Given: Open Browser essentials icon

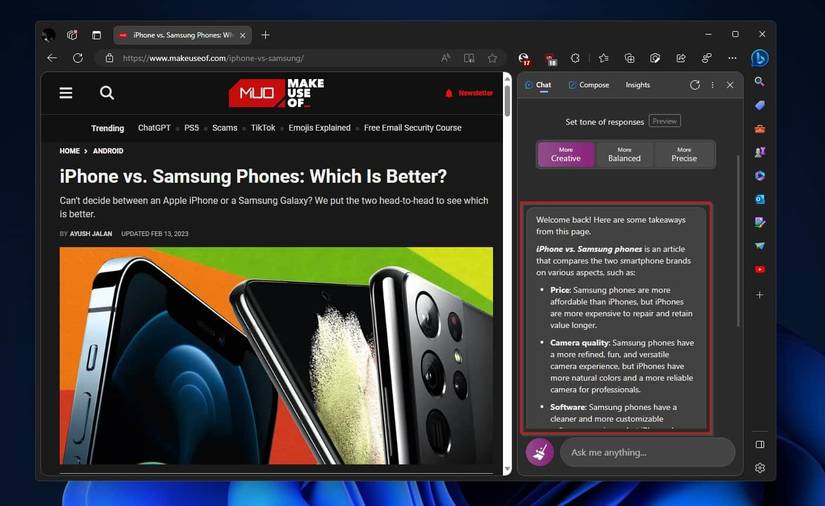Looking at the screenshot, I should point(655,58).
